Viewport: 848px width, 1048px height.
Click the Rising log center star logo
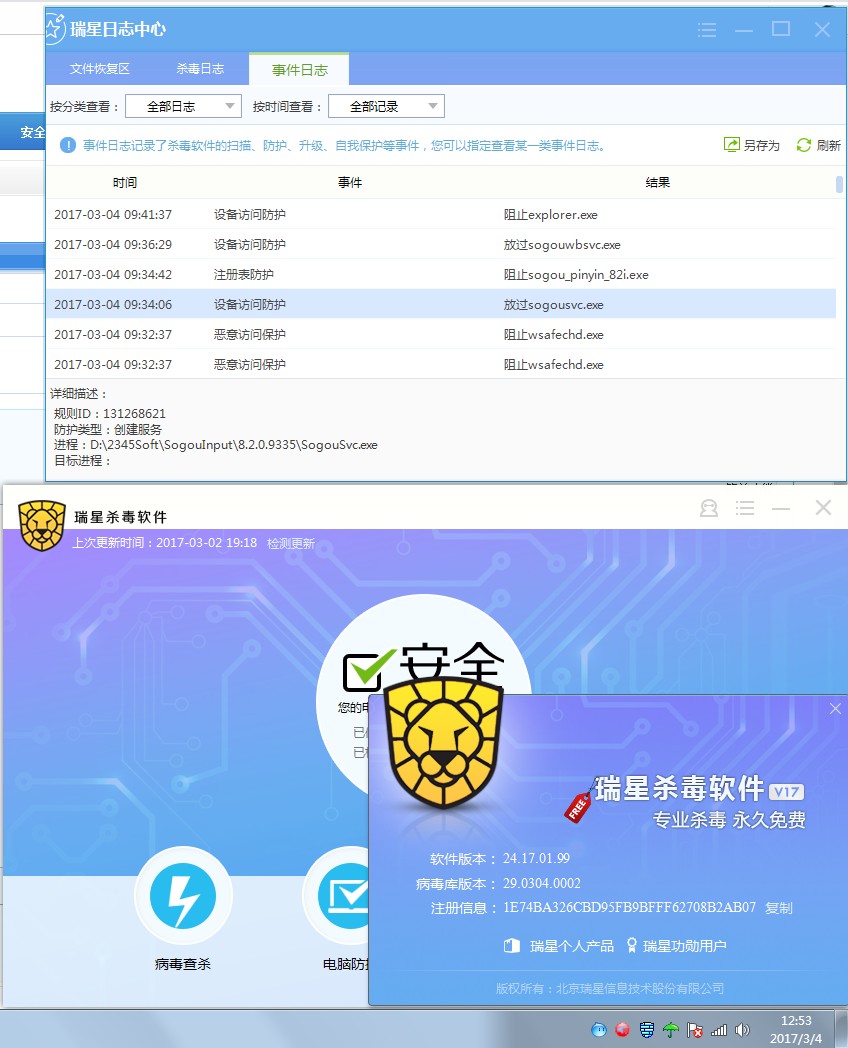click(55, 29)
